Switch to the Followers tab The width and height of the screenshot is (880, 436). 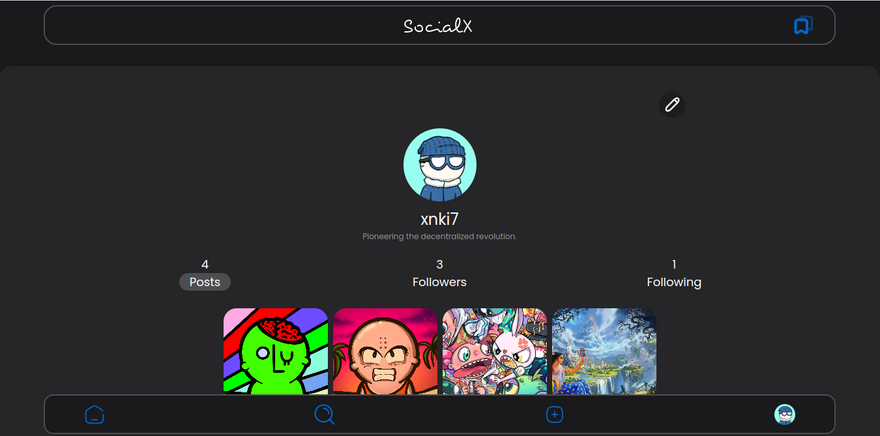click(x=439, y=282)
